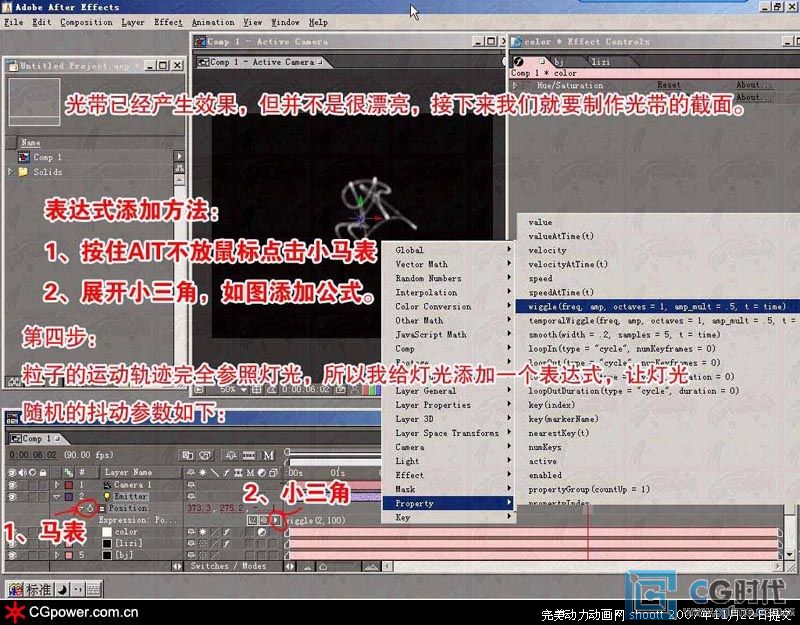Collapse the Emitter layer properties

(x=57, y=496)
